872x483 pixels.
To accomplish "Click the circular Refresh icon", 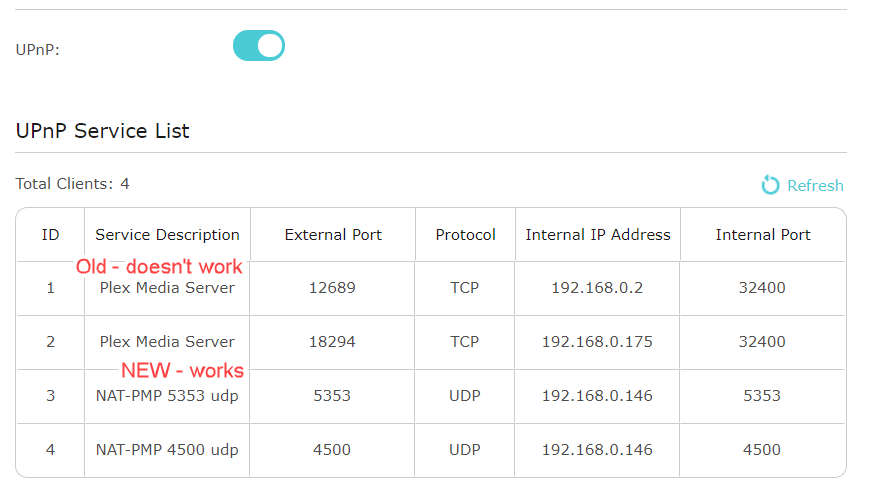I will (x=770, y=185).
